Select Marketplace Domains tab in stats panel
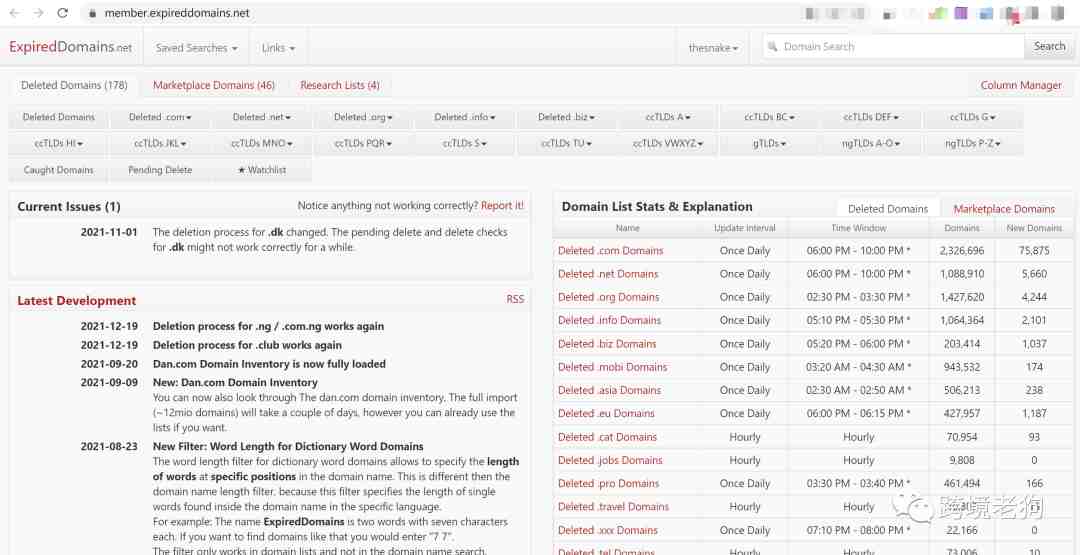Image resolution: width=1080 pixels, height=555 pixels. tap(1004, 209)
